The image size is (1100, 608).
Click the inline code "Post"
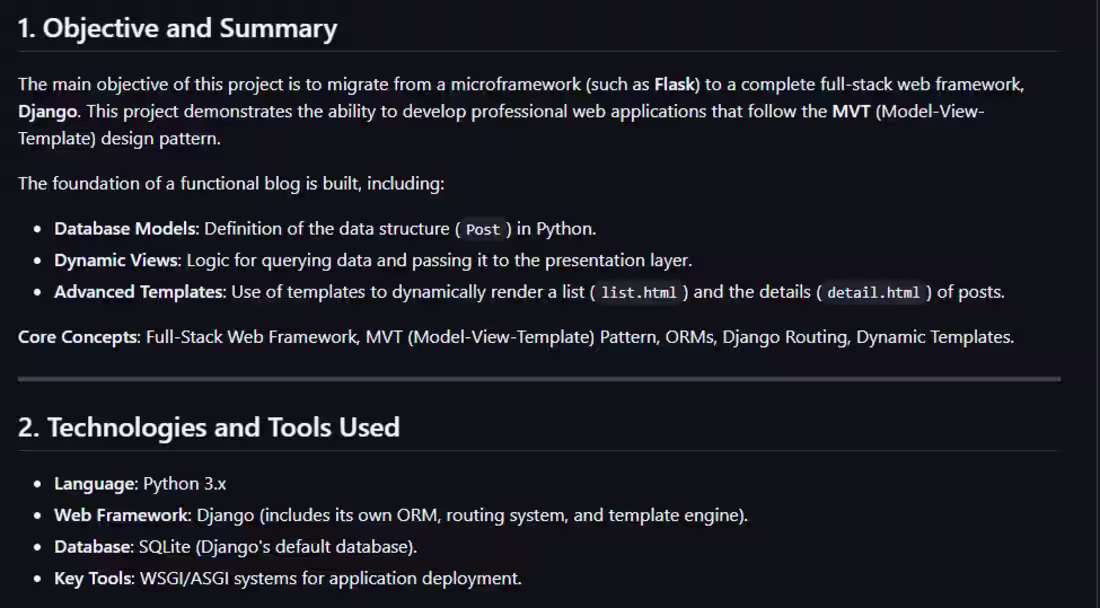482,229
